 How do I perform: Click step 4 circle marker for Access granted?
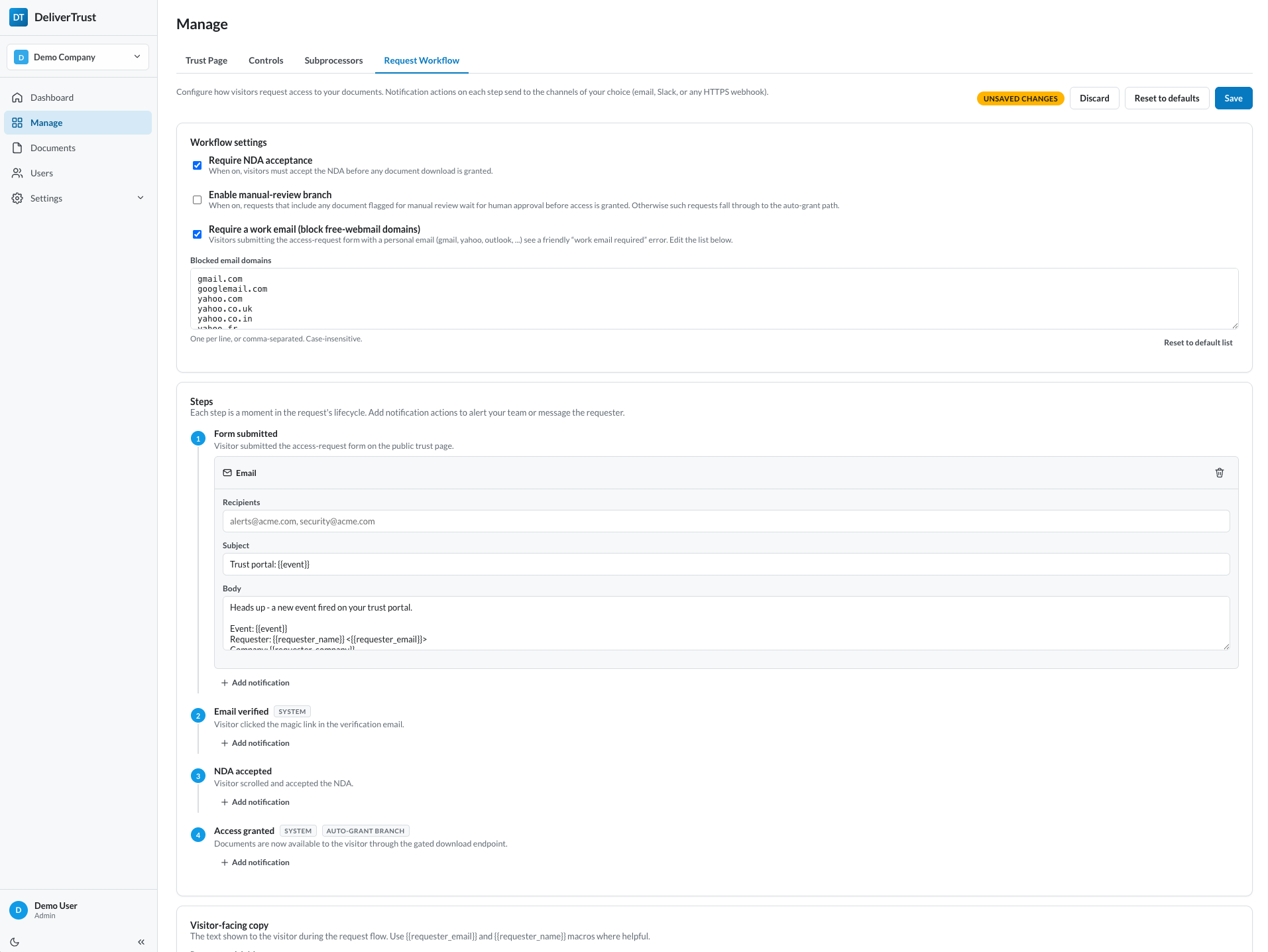(198, 835)
